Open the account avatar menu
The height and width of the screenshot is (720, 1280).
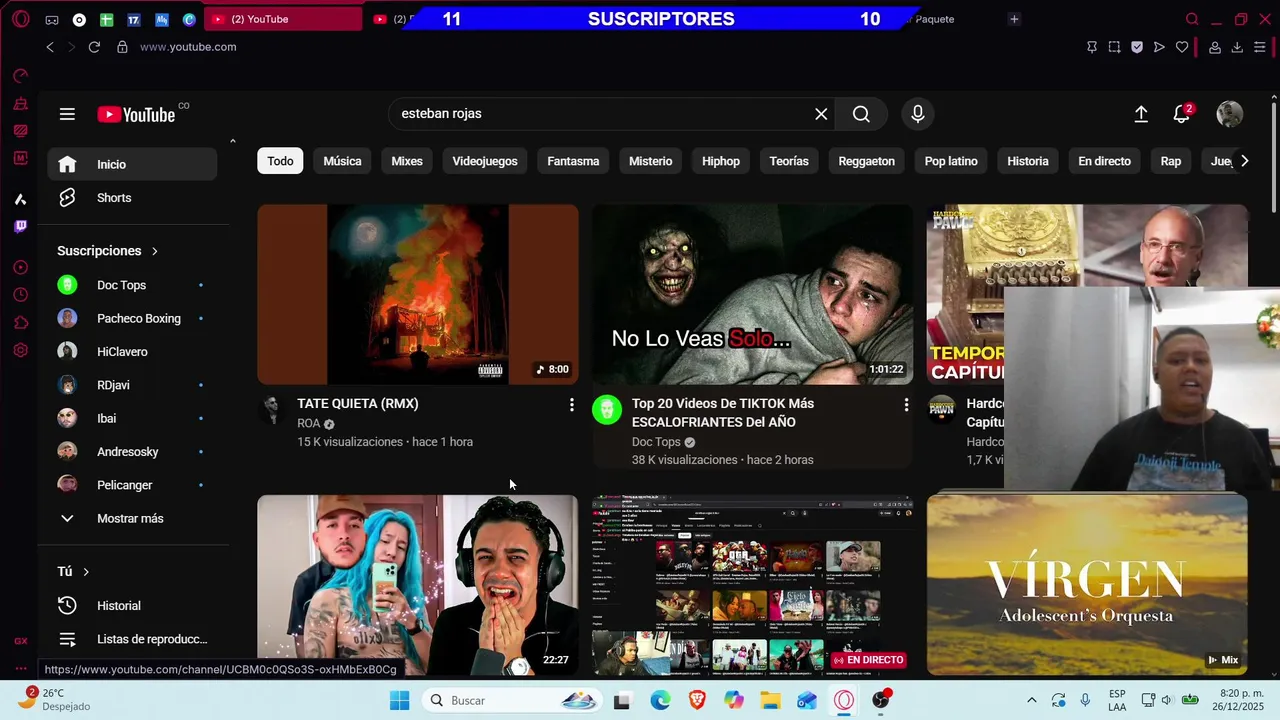click(x=1229, y=114)
